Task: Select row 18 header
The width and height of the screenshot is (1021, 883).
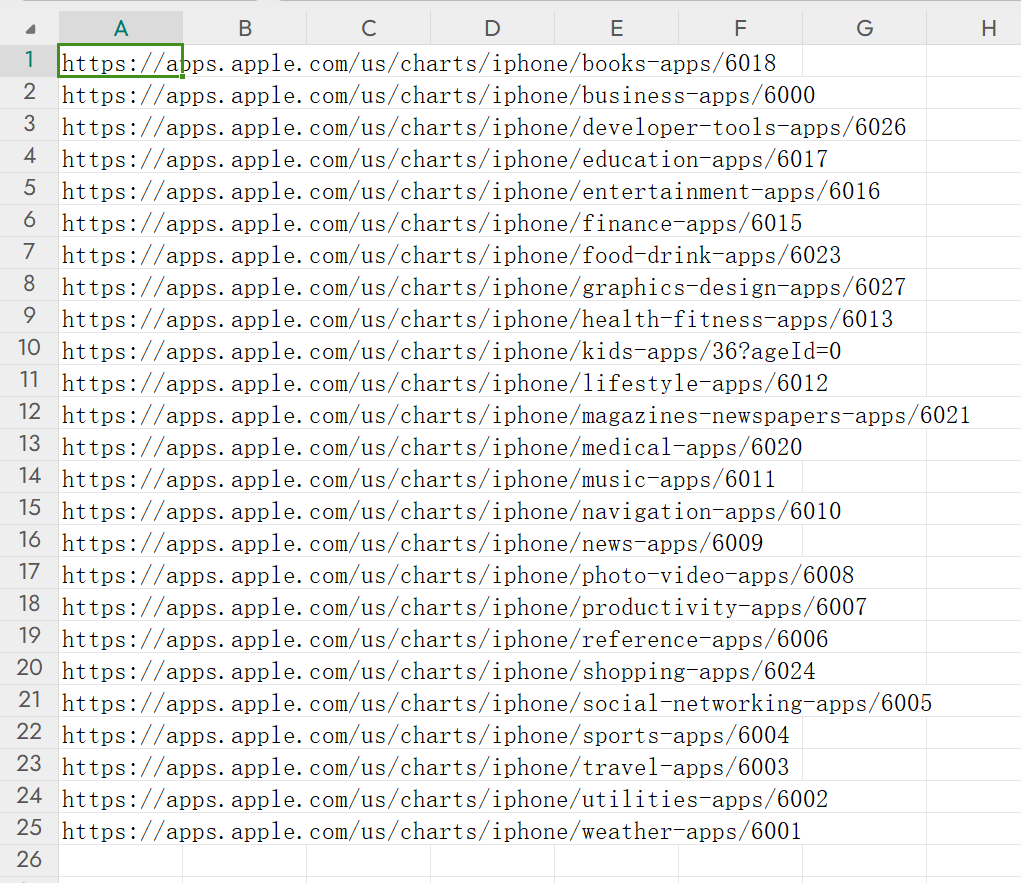Action: pyautogui.click(x=29, y=604)
